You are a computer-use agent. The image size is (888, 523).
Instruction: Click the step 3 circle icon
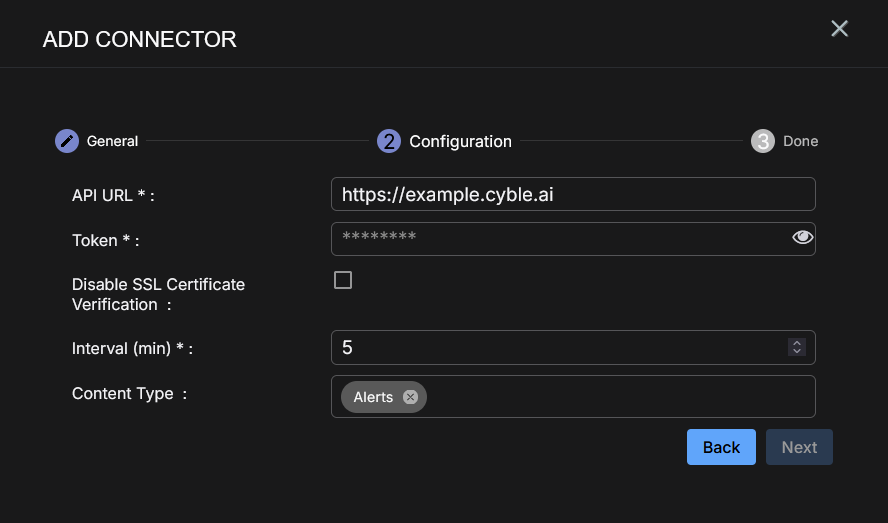[x=763, y=141]
